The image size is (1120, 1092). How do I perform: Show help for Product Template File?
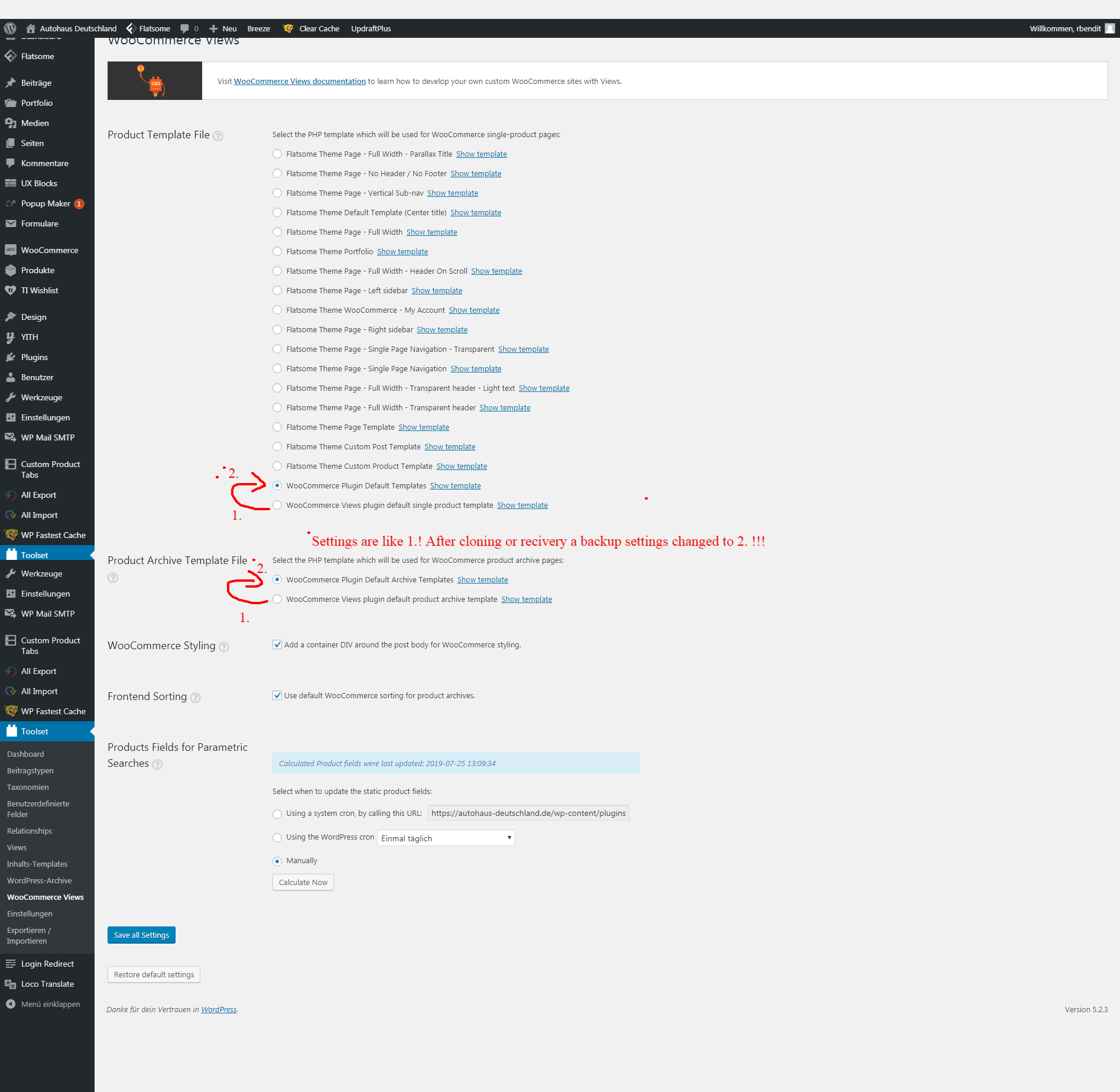[x=218, y=136]
